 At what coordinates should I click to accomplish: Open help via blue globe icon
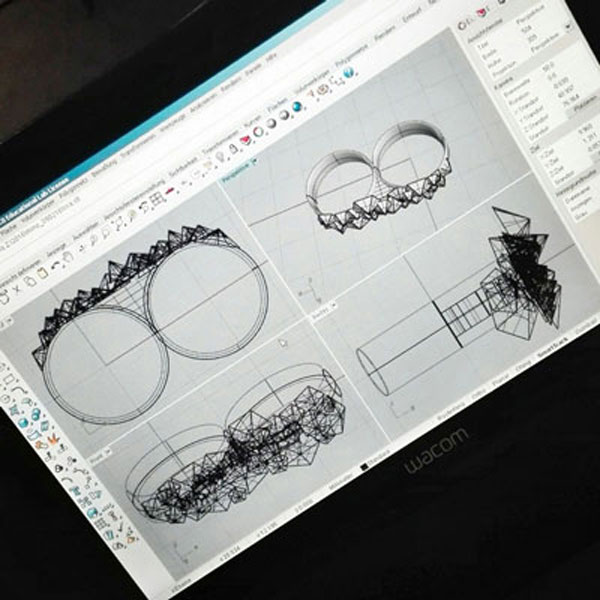349,72
